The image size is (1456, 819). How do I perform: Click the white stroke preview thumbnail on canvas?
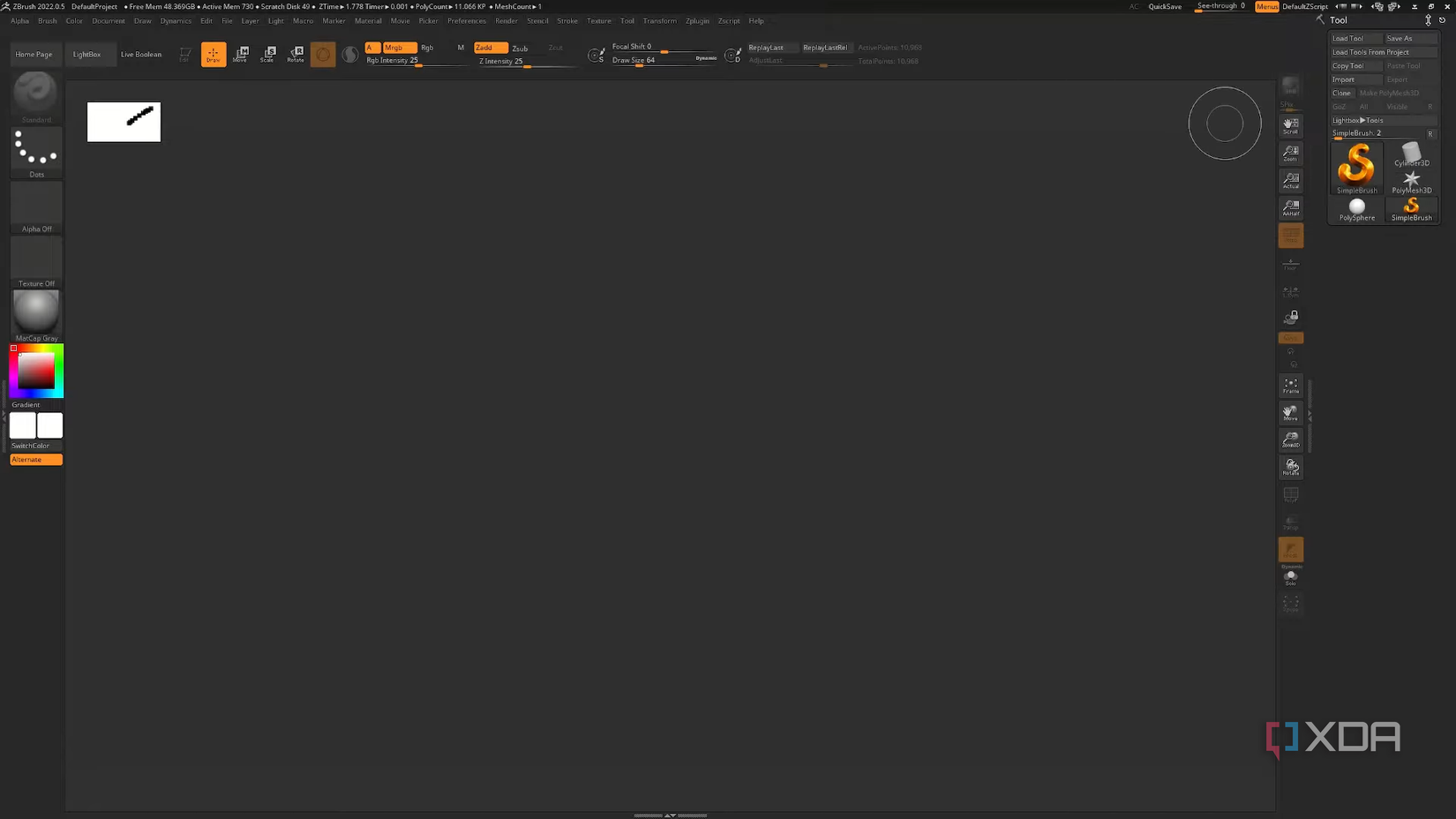(124, 122)
